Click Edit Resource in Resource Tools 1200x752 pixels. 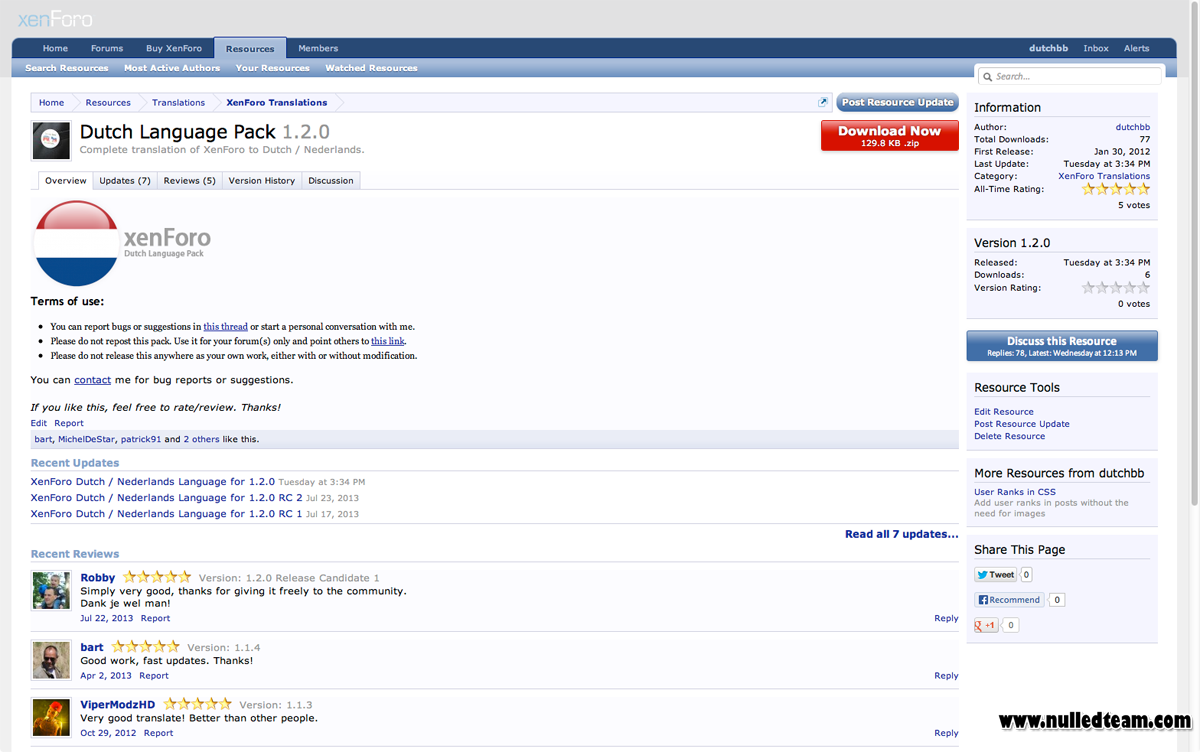[1004, 412]
